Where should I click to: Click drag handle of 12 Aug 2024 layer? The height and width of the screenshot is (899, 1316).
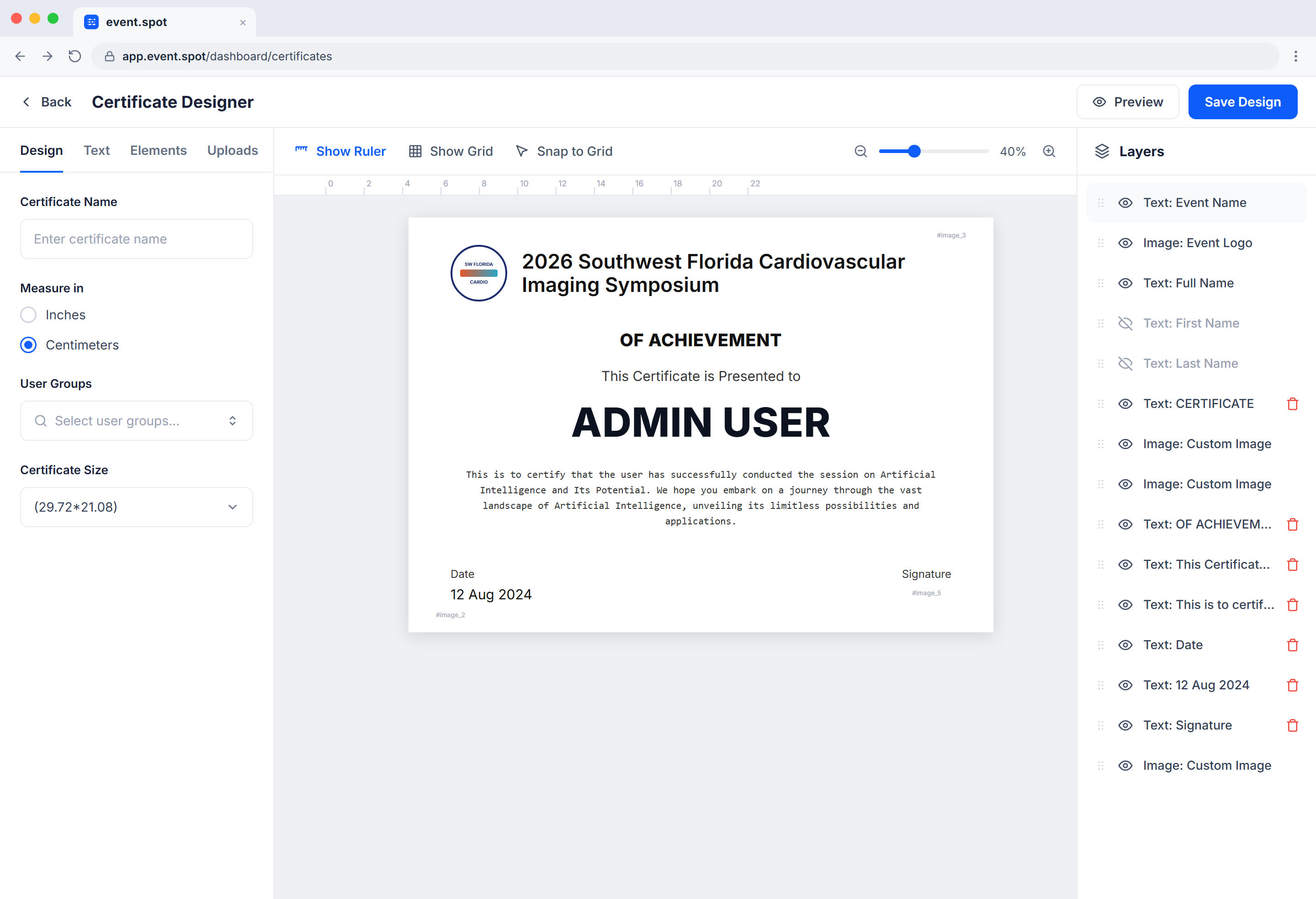pos(1101,685)
